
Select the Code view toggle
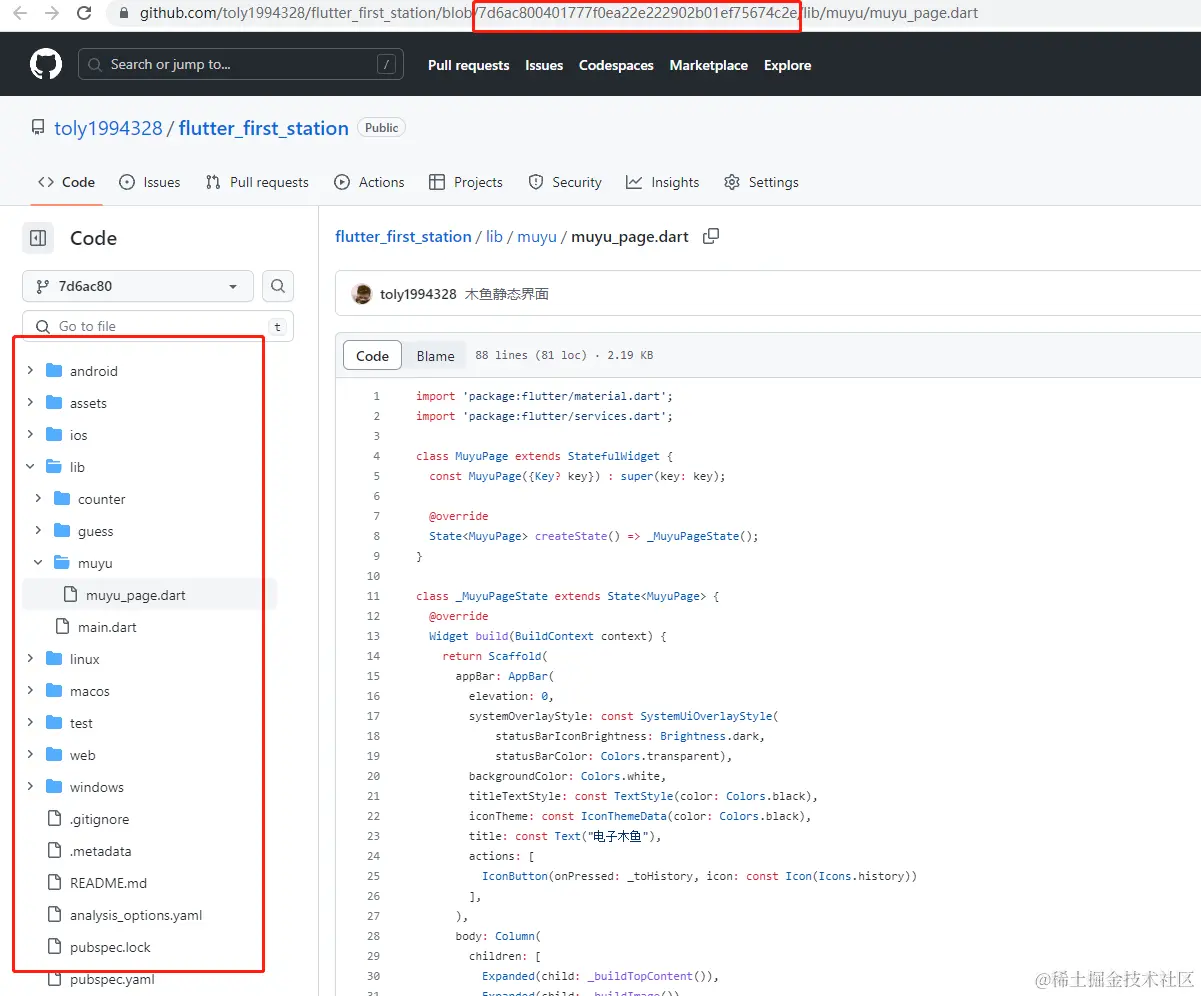pyautogui.click(x=372, y=356)
